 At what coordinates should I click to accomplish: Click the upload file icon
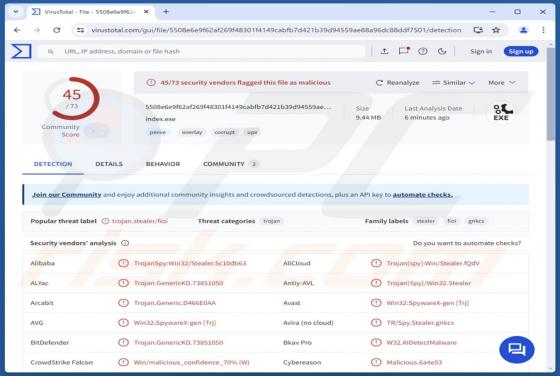[x=384, y=51]
